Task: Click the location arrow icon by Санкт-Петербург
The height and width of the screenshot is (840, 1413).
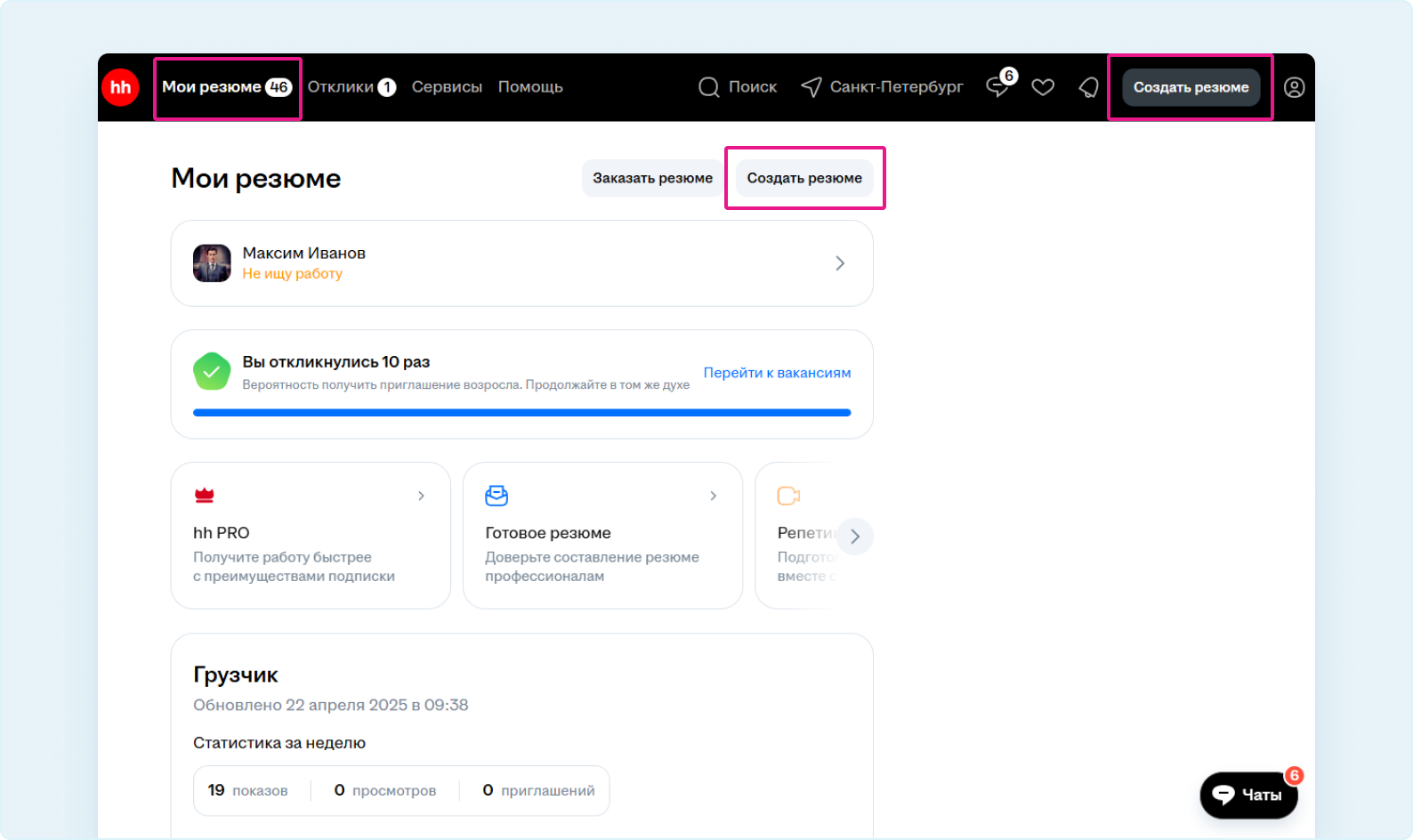Action: 811,87
